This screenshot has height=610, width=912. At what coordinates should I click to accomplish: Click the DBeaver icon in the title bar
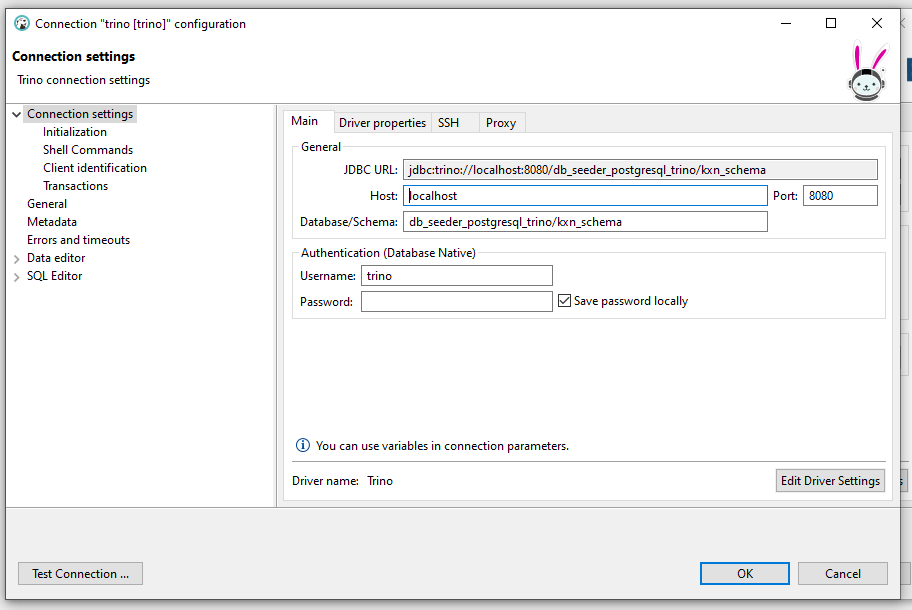pyautogui.click(x=22, y=23)
